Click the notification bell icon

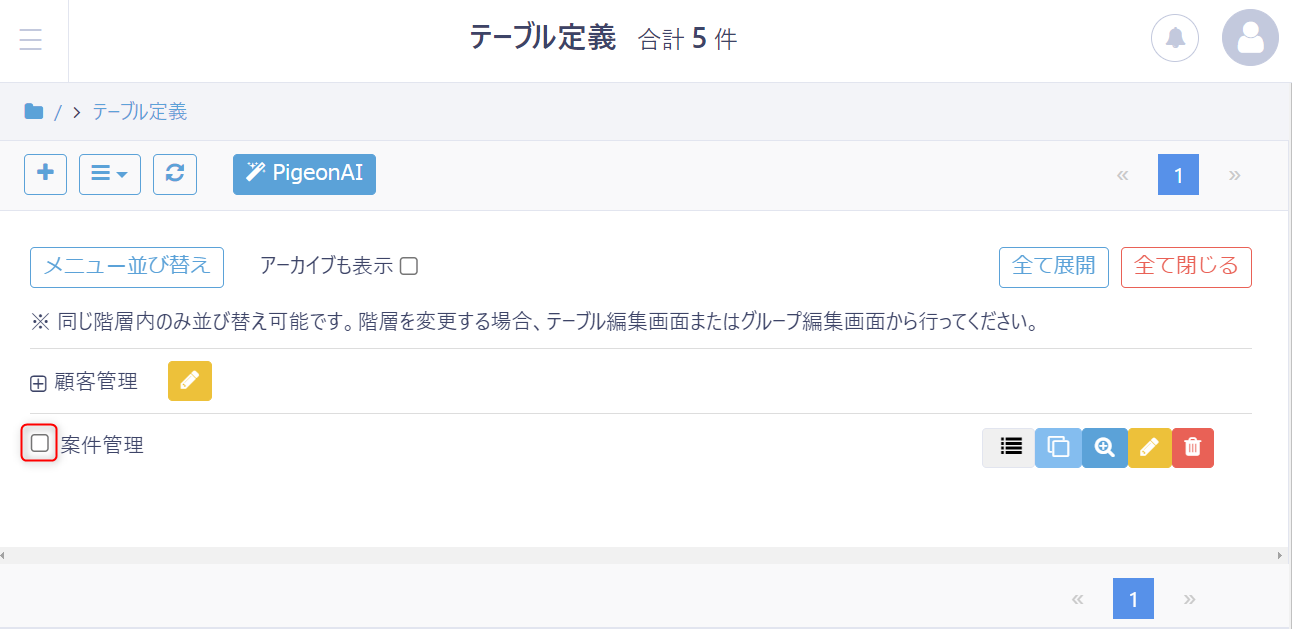pyautogui.click(x=1175, y=39)
